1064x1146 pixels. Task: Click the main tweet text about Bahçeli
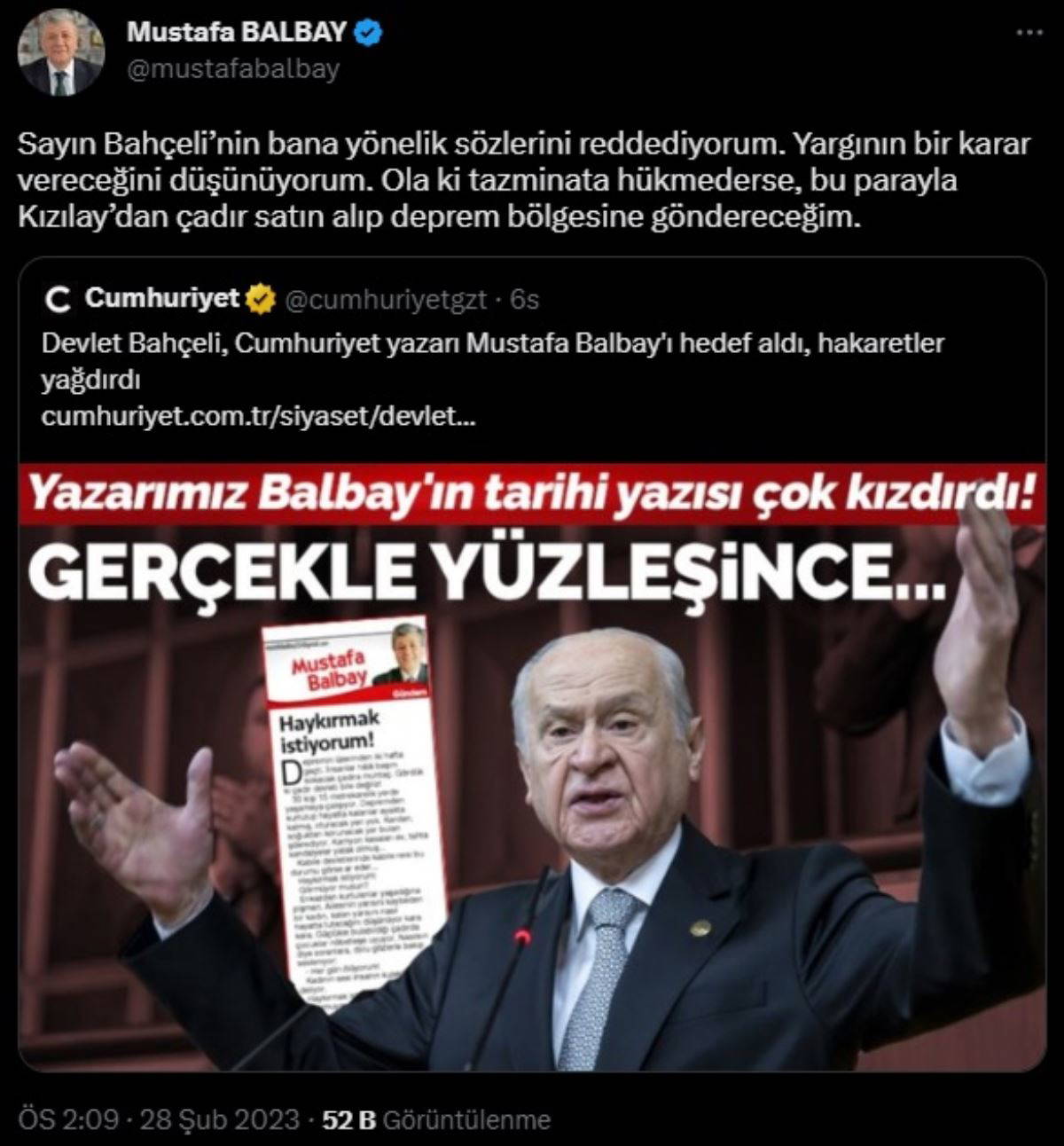click(525, 180)
